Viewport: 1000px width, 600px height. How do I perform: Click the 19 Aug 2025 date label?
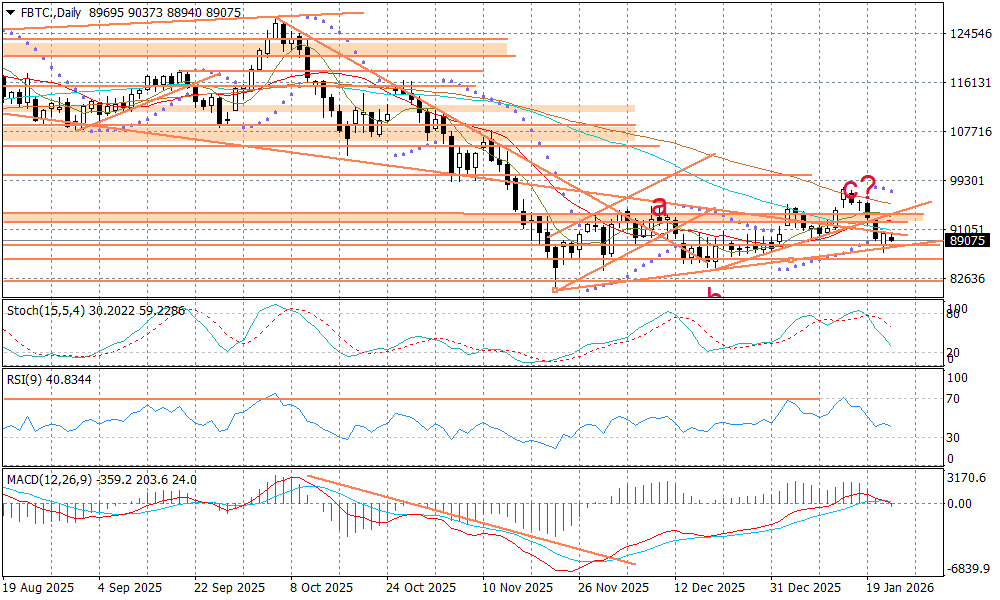point(36,588)
